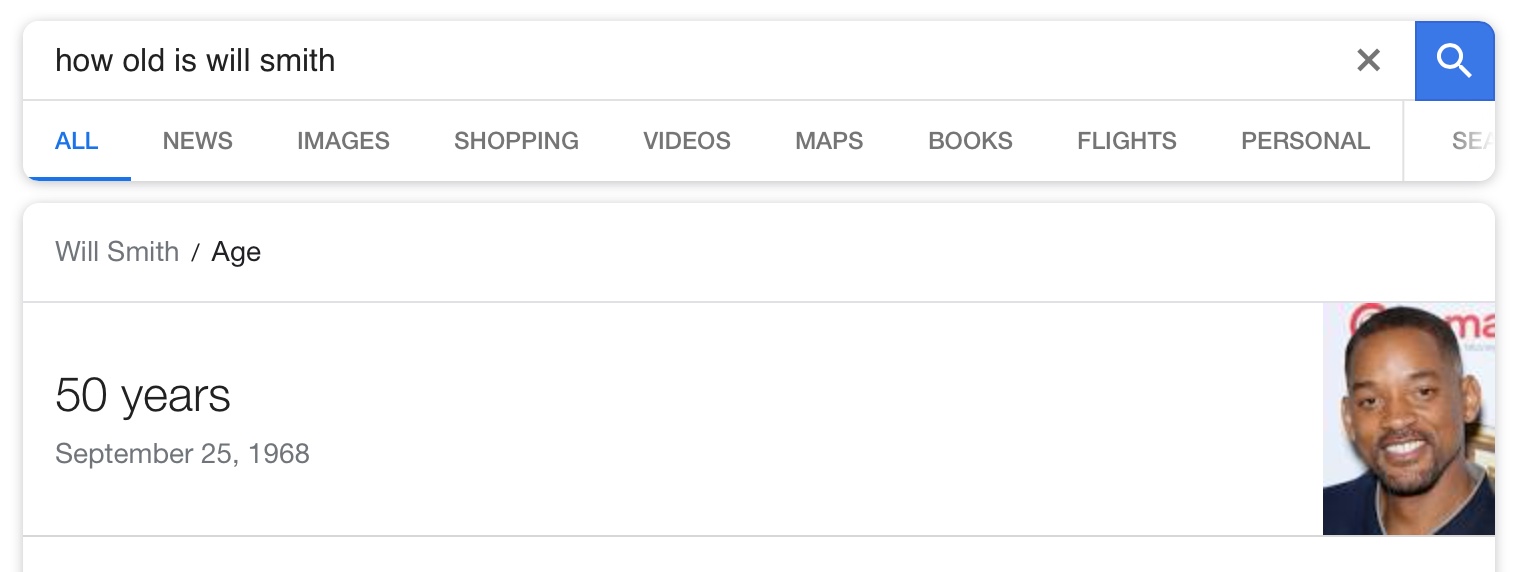The height and width of the screenshot is (572, 1532).
Task: Go to the SHOPPING tab
Action: point(516,141)
